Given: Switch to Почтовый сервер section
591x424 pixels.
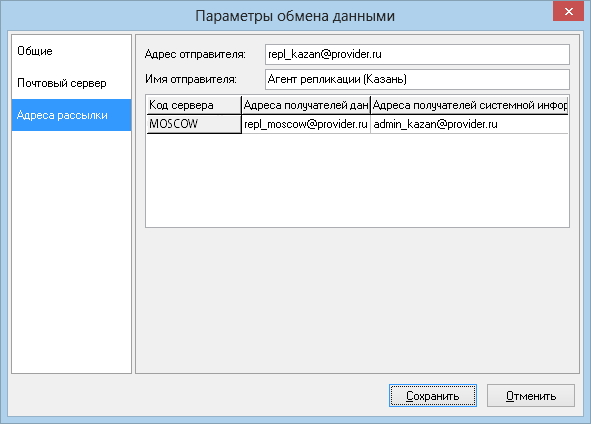Looking at the screenshot, I should click(x=71, y=83).
